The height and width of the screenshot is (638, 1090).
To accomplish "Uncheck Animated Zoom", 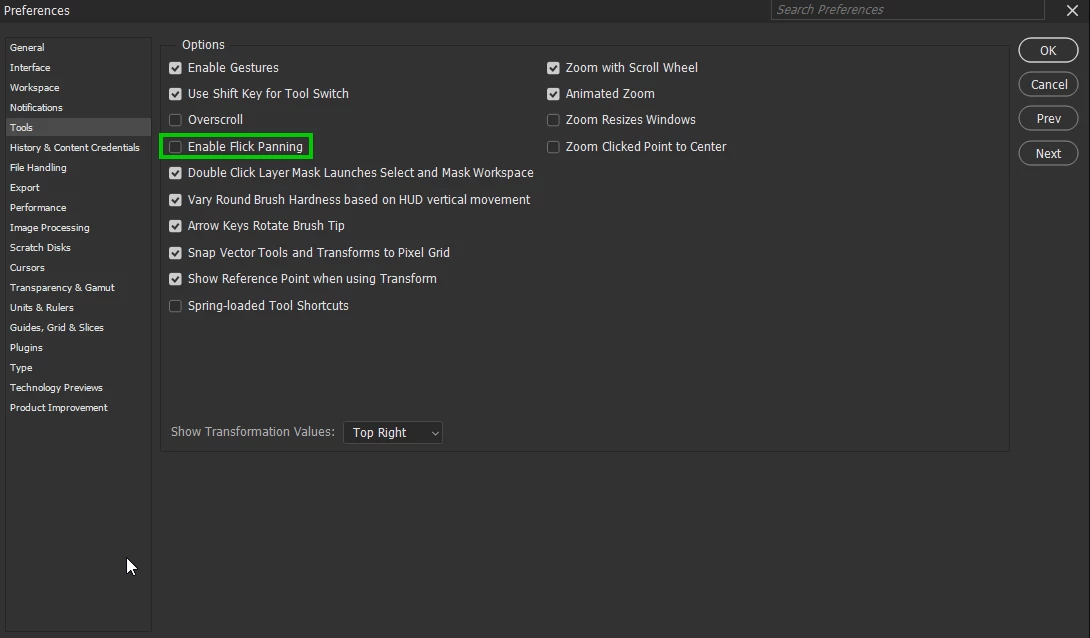I will pos(553,94).
